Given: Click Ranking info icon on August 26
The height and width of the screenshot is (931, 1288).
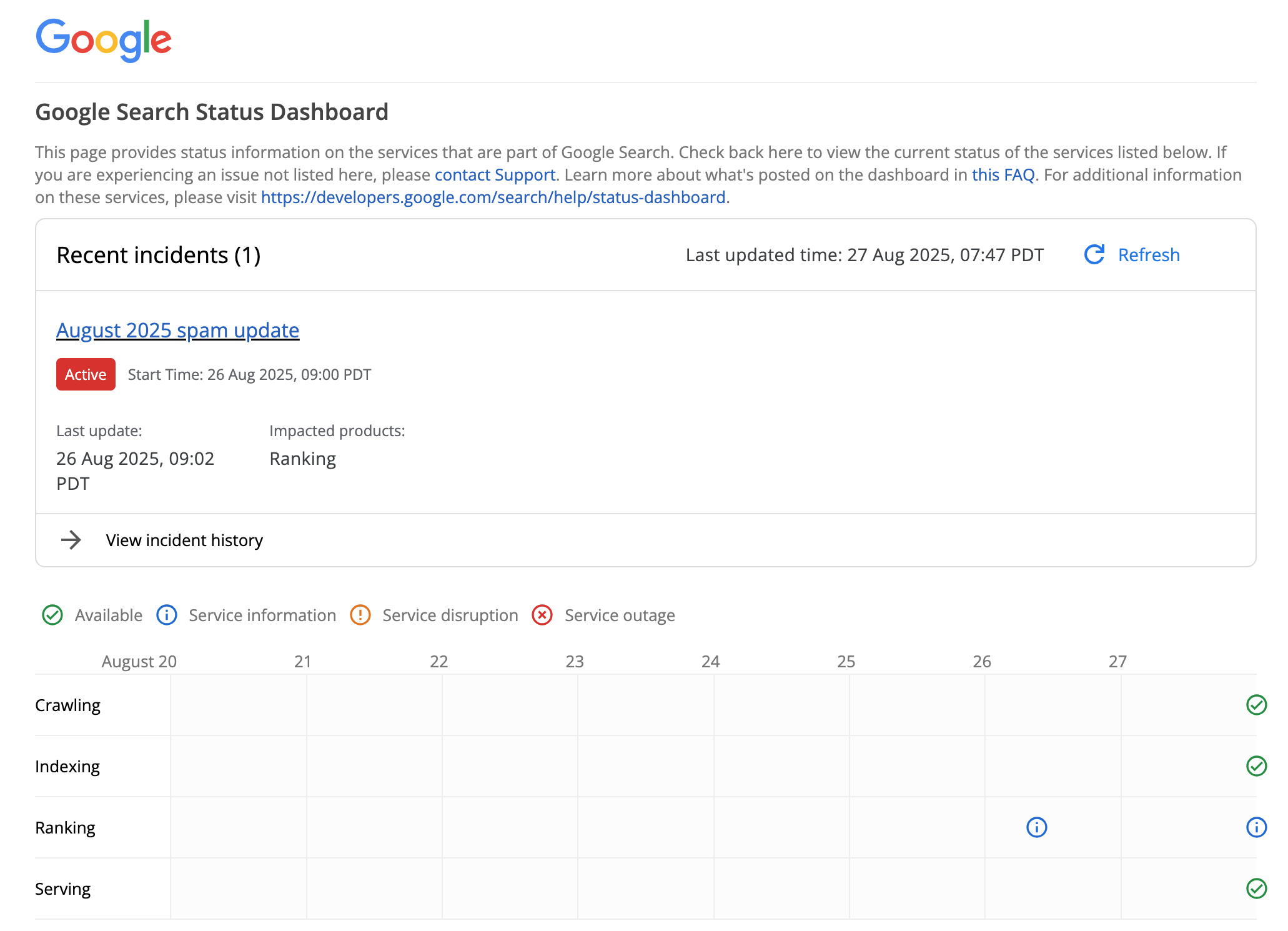Looking at the screenshot, I should [x=1037, y=827].
